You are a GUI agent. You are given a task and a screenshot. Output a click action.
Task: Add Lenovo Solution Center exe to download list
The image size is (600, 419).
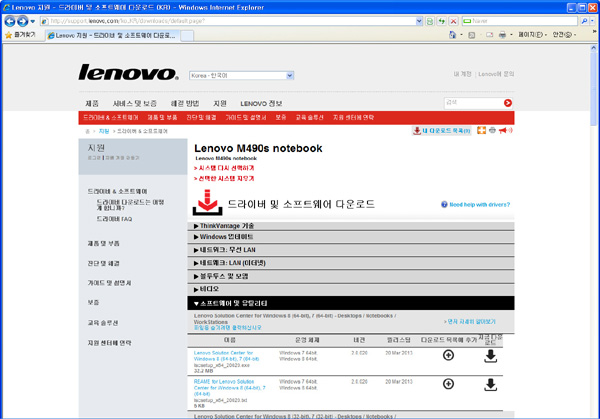(448, 355)
